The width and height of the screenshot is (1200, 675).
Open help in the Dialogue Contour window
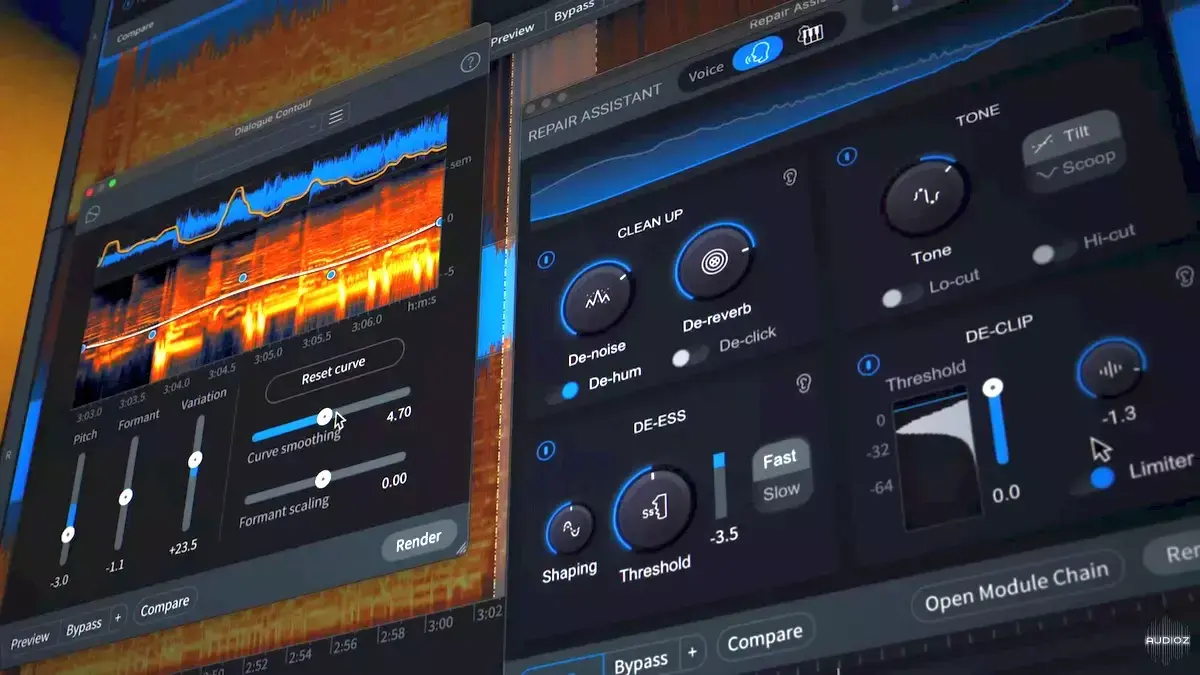470,64
